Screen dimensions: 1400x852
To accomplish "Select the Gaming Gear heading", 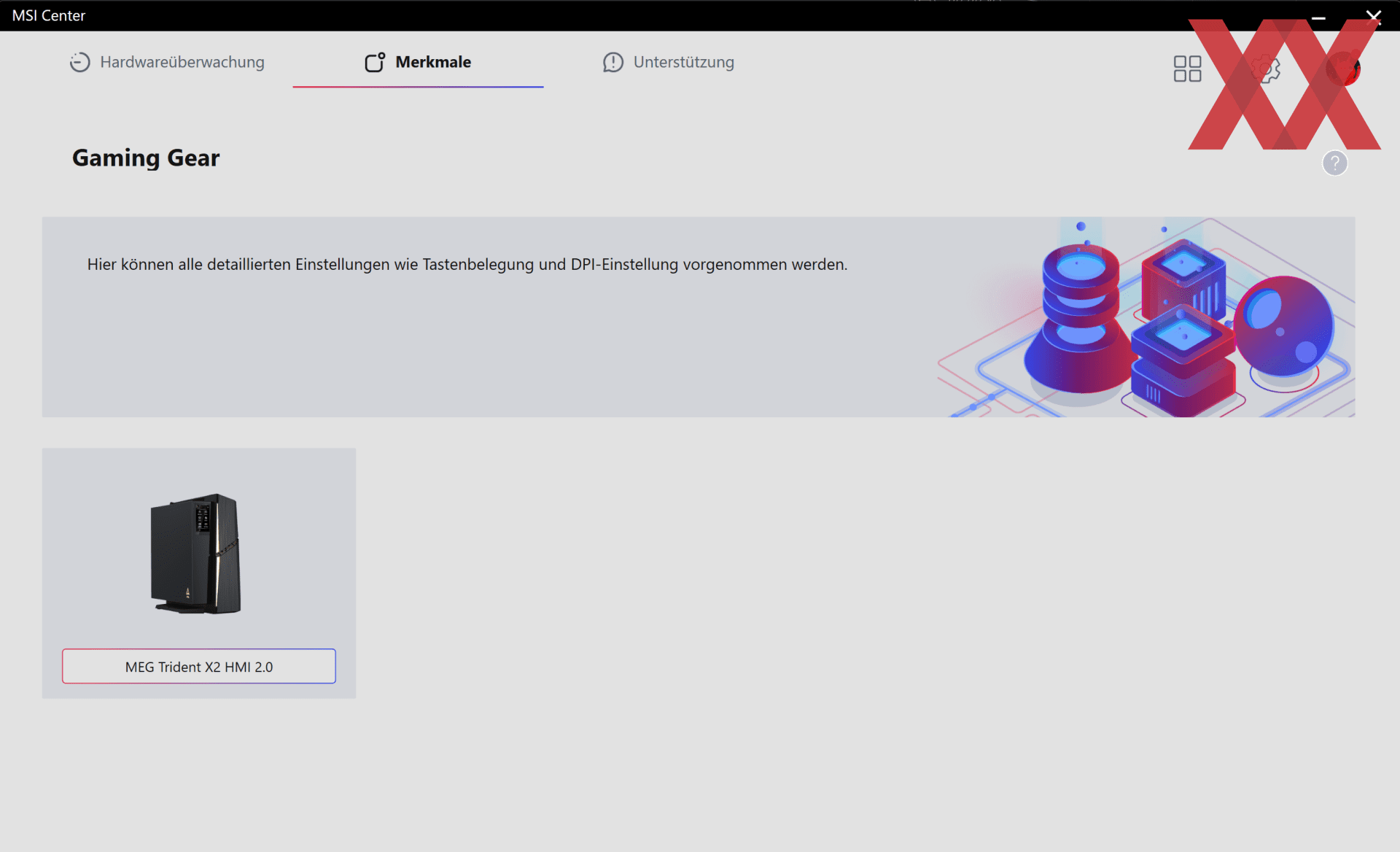I will coord(146,158).
